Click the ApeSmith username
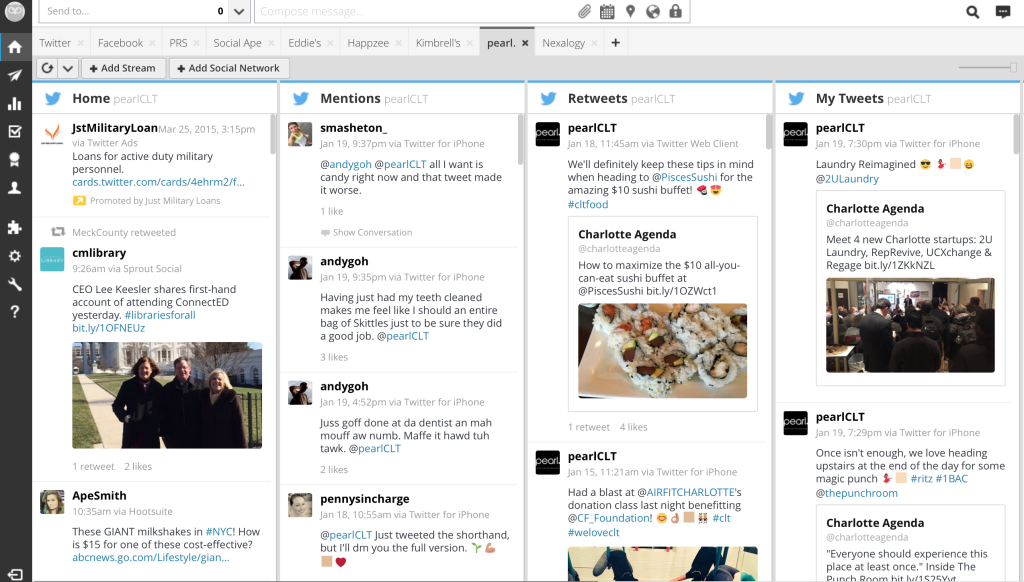 [x=99, y=496]
